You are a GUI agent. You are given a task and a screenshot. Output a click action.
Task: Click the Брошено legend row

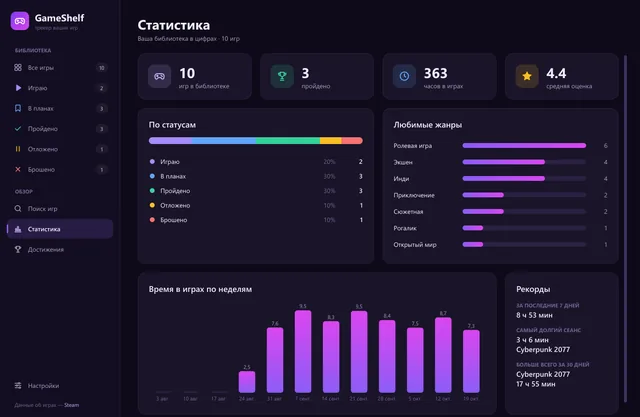[256, 220]
